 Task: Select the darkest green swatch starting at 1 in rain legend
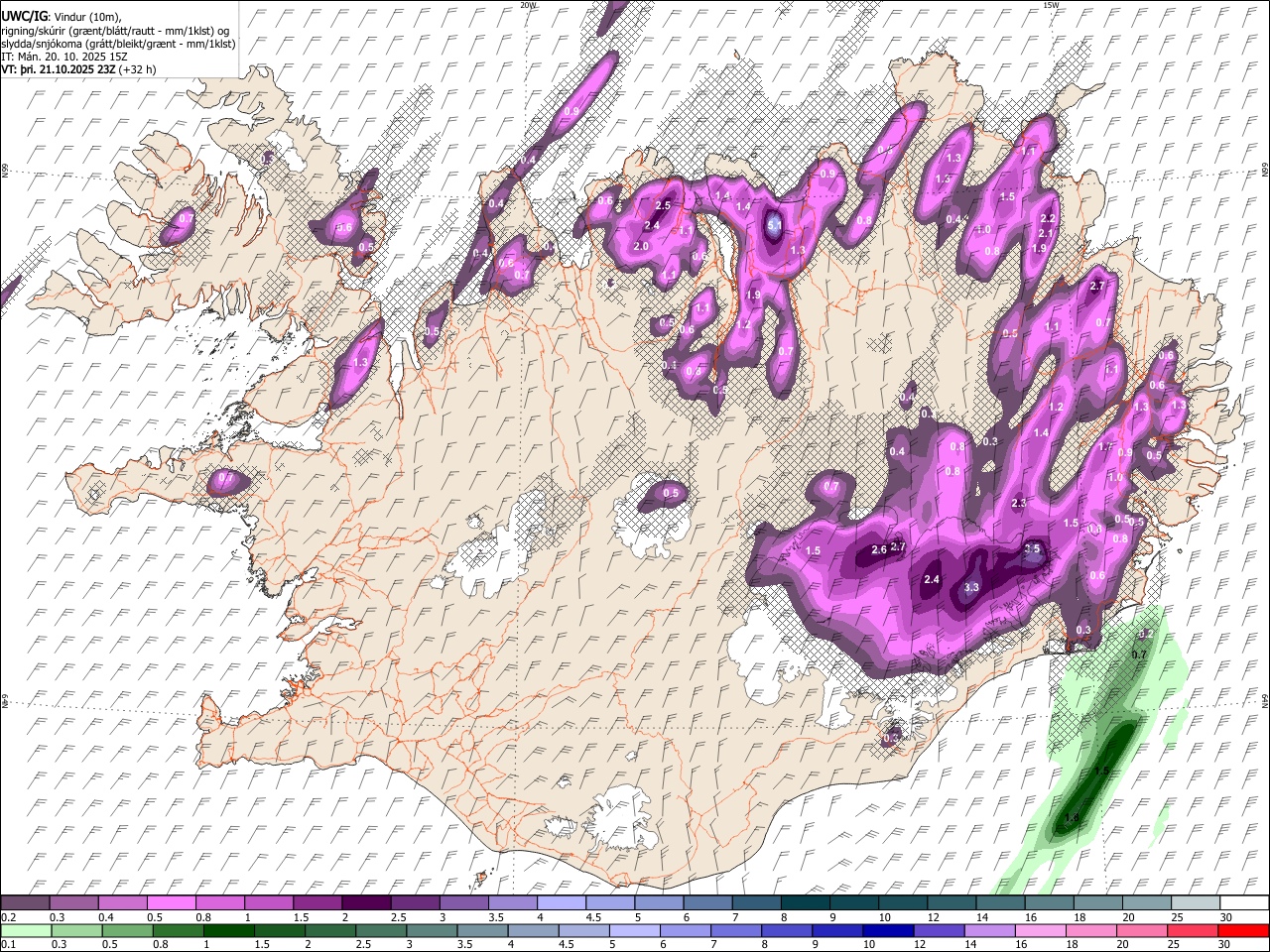[228, 930]
